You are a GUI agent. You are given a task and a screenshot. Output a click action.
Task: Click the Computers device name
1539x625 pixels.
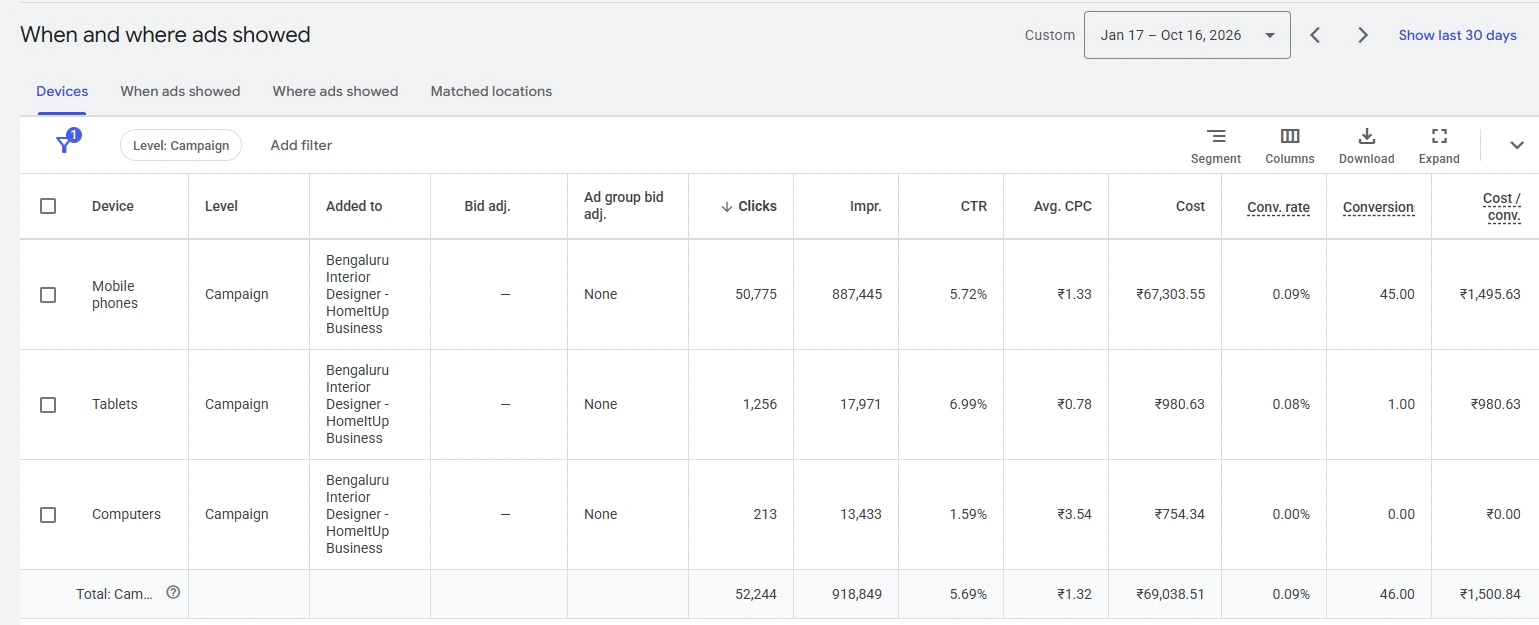[x=126, y=514]
